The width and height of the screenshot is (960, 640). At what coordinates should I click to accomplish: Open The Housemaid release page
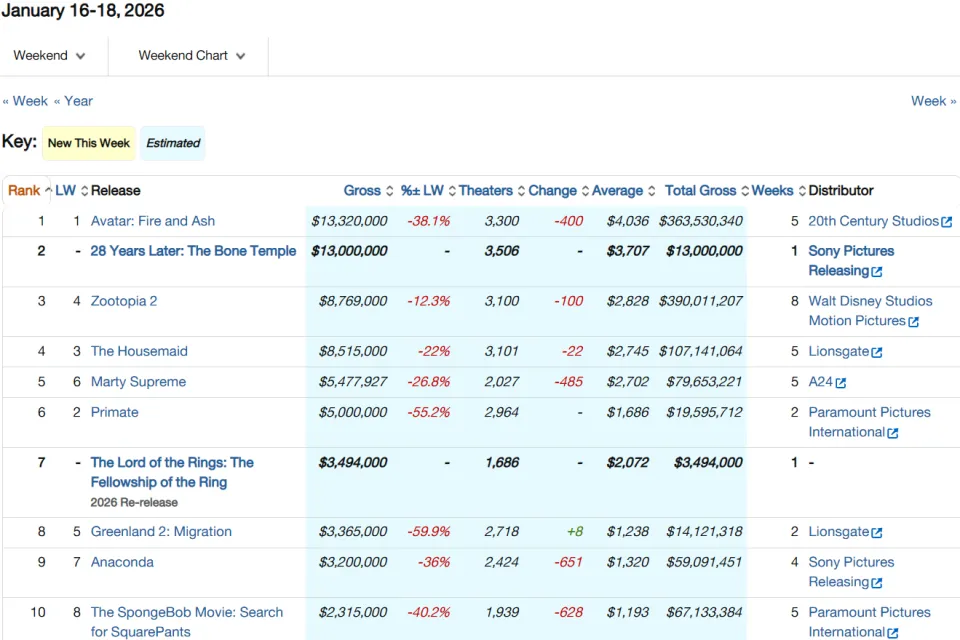tap(139, 352)
